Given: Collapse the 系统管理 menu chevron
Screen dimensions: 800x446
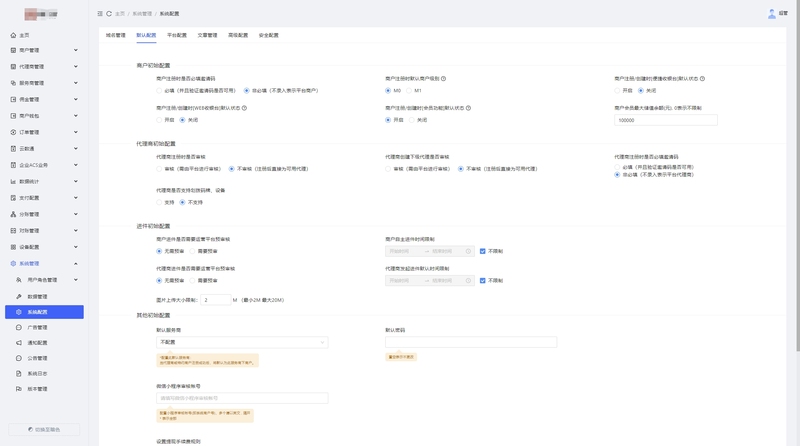Looking at the screenshot, I should [x=76, y=263].
